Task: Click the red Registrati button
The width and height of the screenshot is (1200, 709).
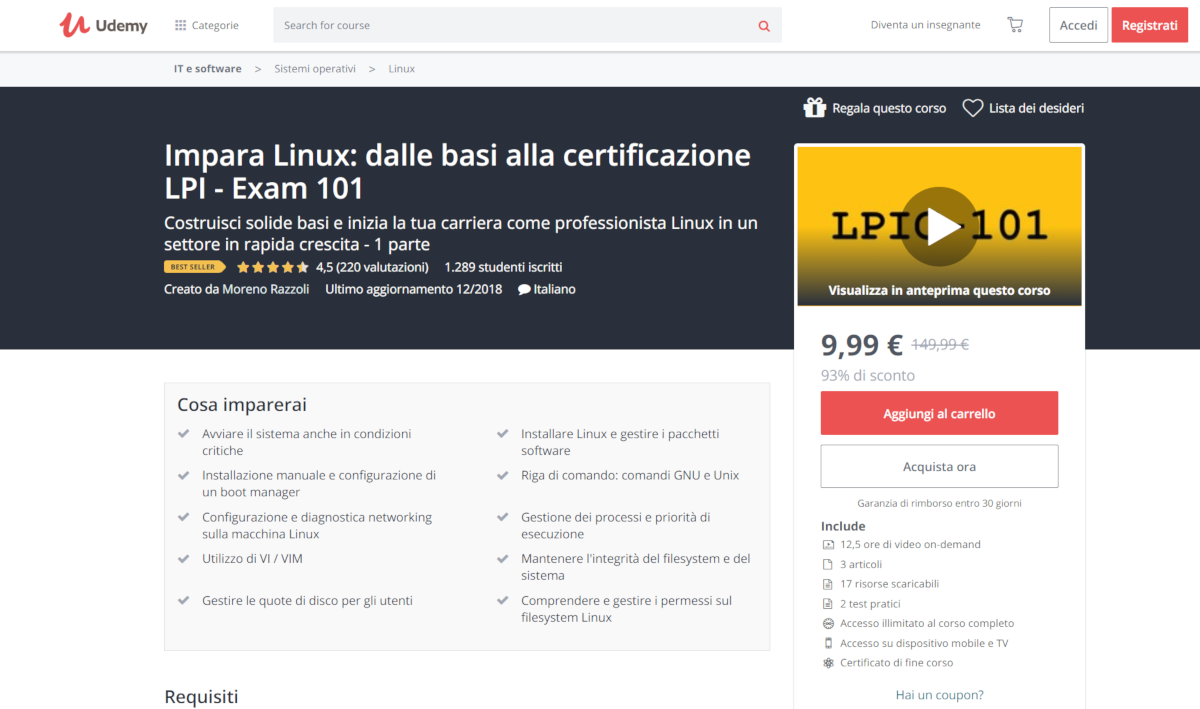Action: tap(1149, 25)
